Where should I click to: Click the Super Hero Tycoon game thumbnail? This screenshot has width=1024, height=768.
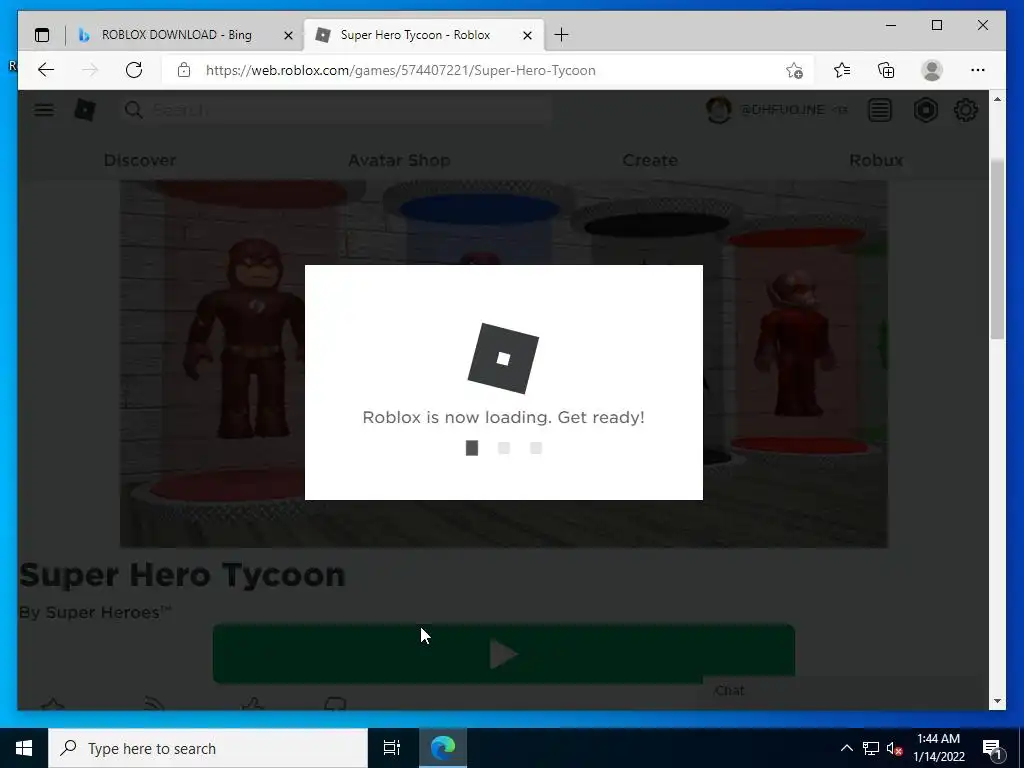(504, 364)
